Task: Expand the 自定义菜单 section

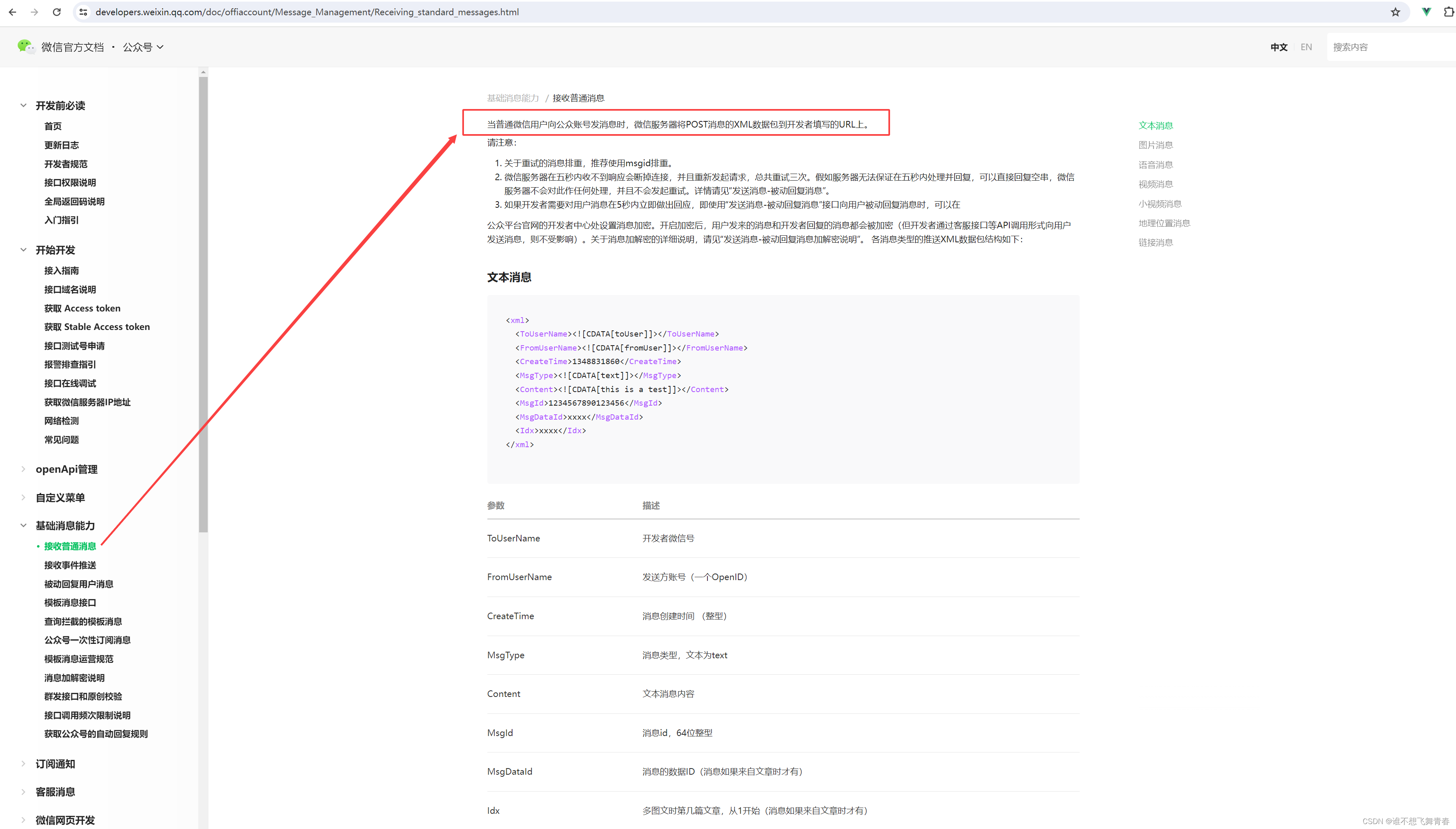Action: point(23,498)
